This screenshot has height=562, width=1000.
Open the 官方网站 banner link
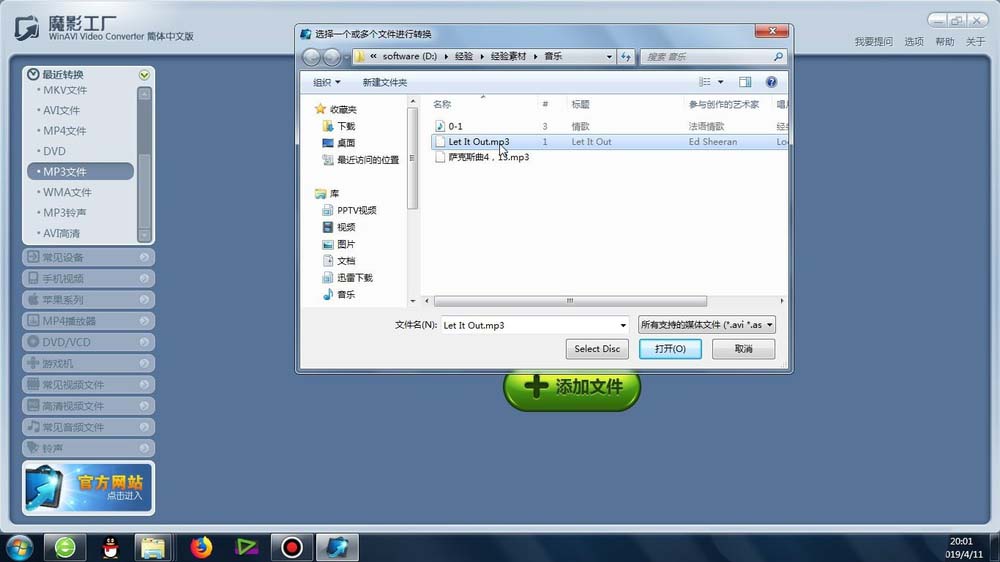89,488
